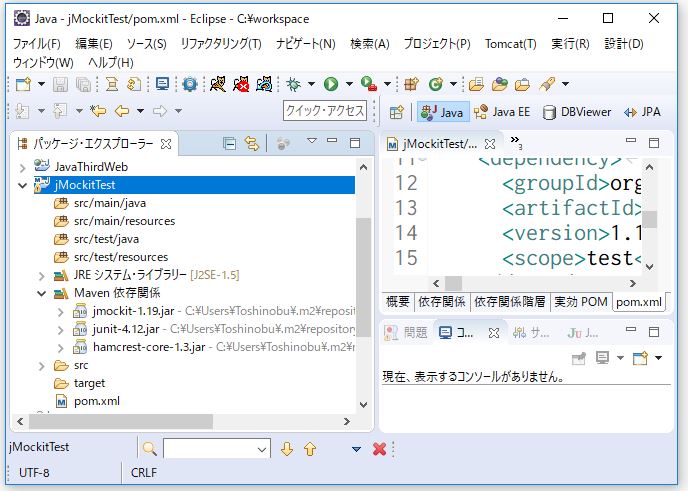
Task: Click the Search flashlight toolbar icon
Action: coord(547,84)
